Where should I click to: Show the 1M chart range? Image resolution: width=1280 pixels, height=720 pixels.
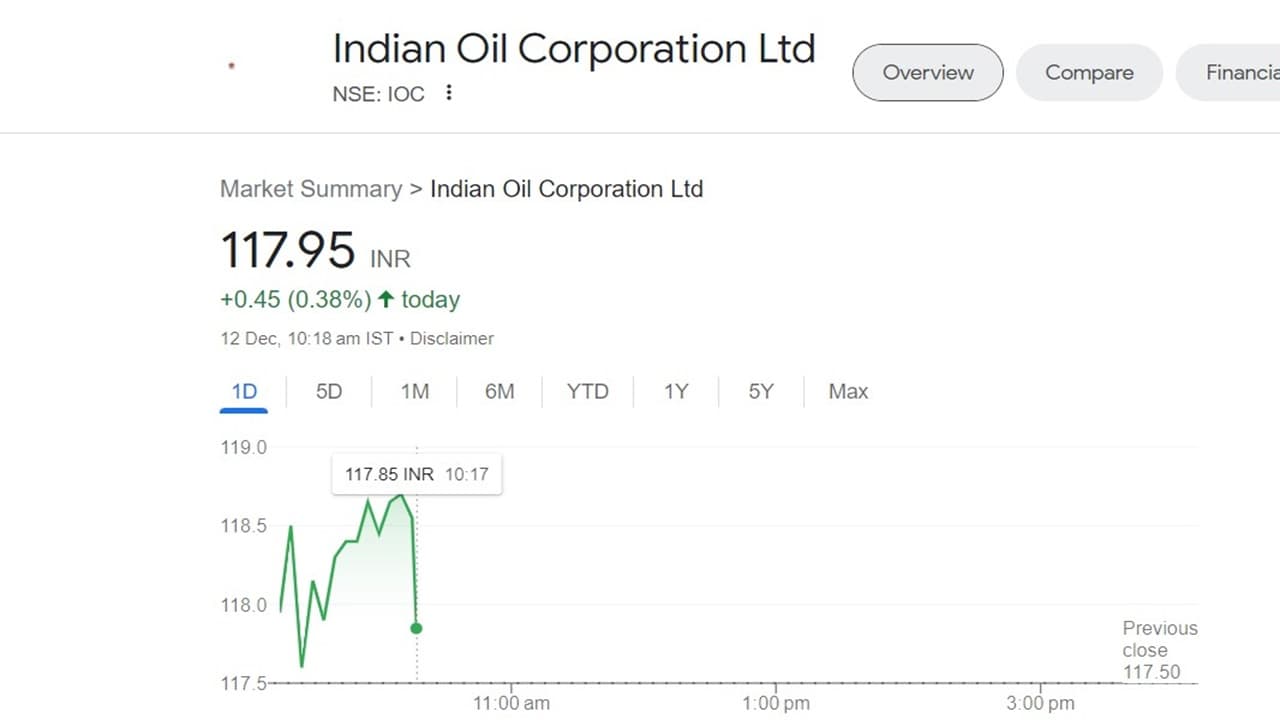click(x=415, y=391)
